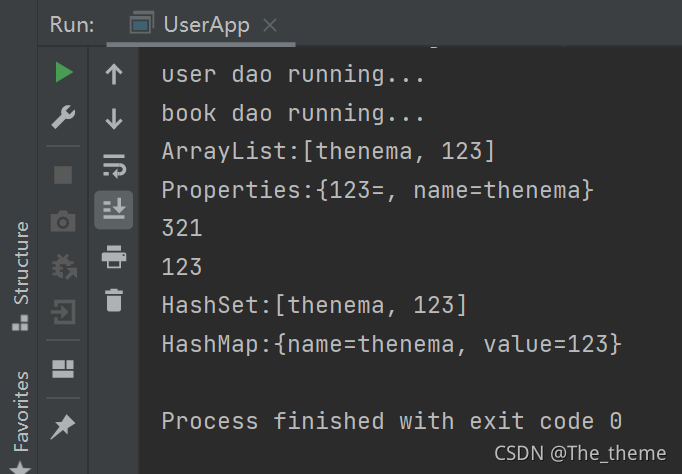Click the bug attach debugger icon
This screenshot has height=474, width=682.
click(x=64, y=267)
